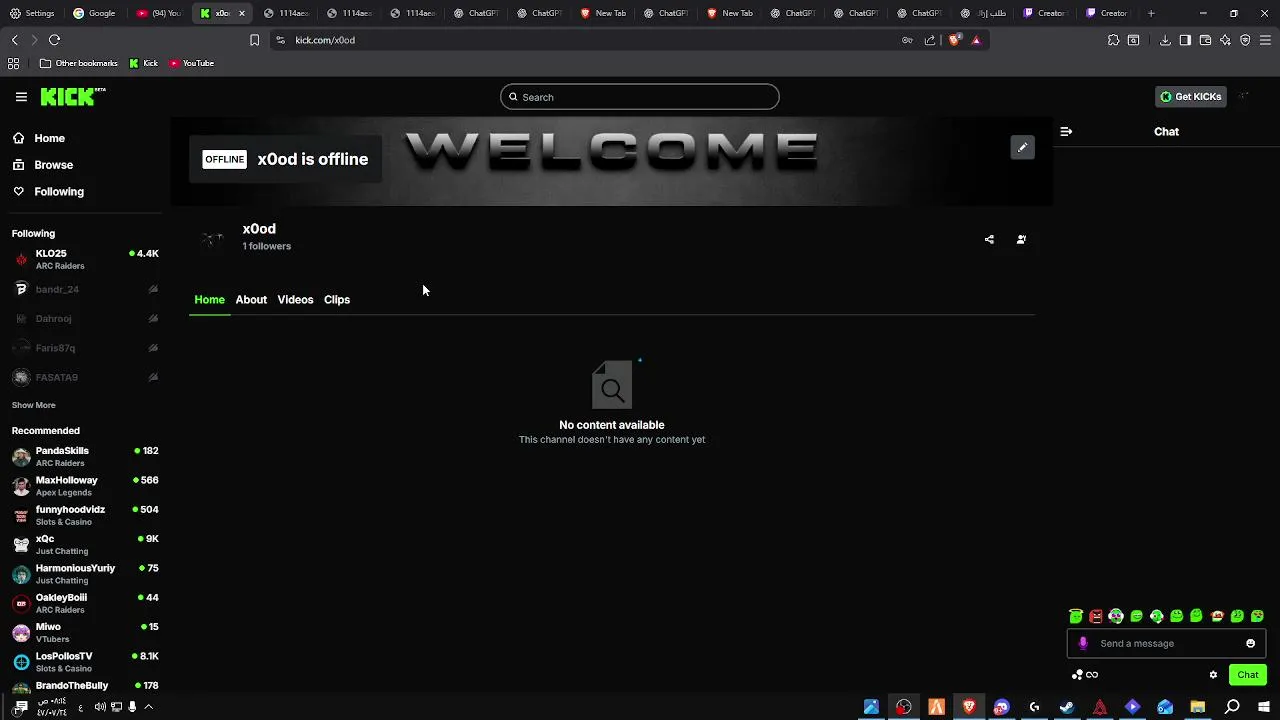Image resolution: width=1280 pixels, height=720 pixels.
Task: Open FASATA9 followed channel
Action: (85, 377)
